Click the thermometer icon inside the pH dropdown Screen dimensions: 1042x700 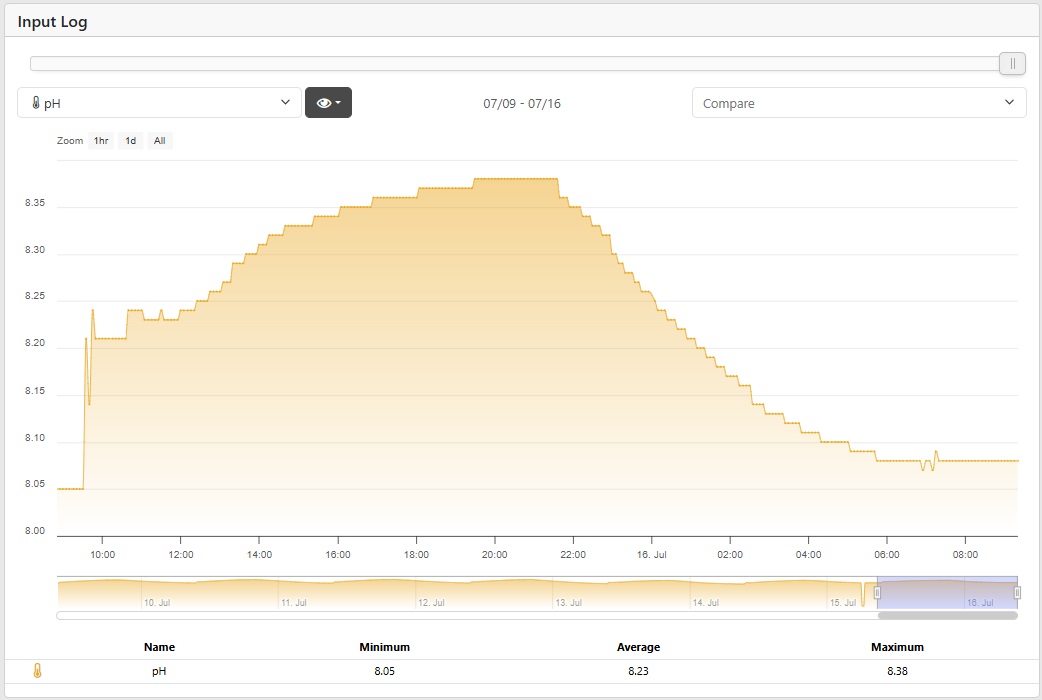click(36, 103)
